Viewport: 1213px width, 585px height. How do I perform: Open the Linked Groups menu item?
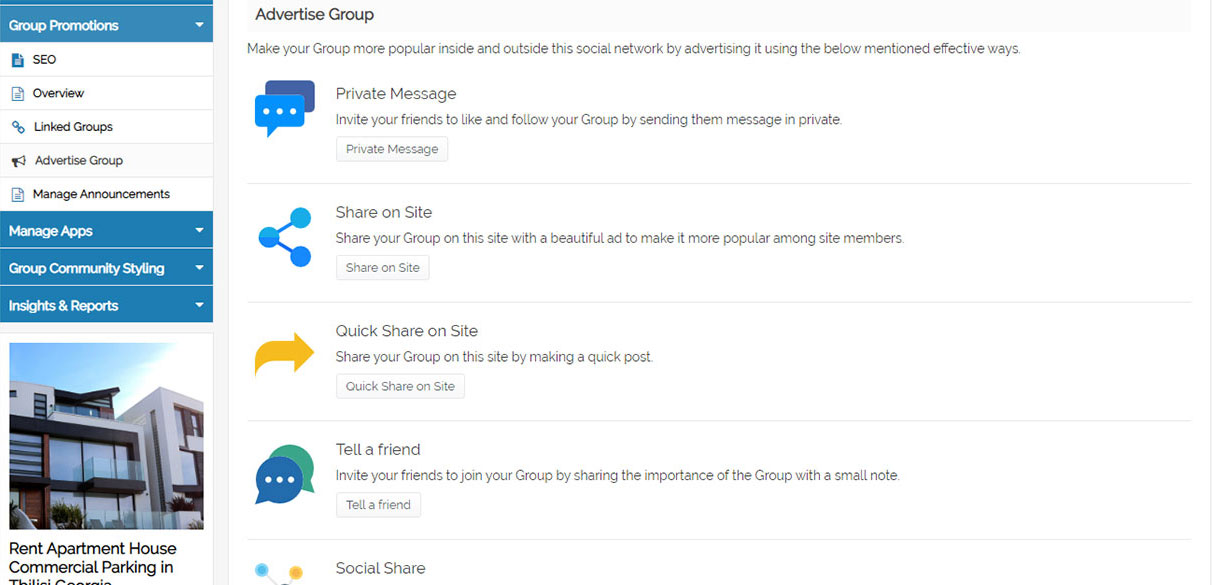pyautogui.click(x=73, y=127)
